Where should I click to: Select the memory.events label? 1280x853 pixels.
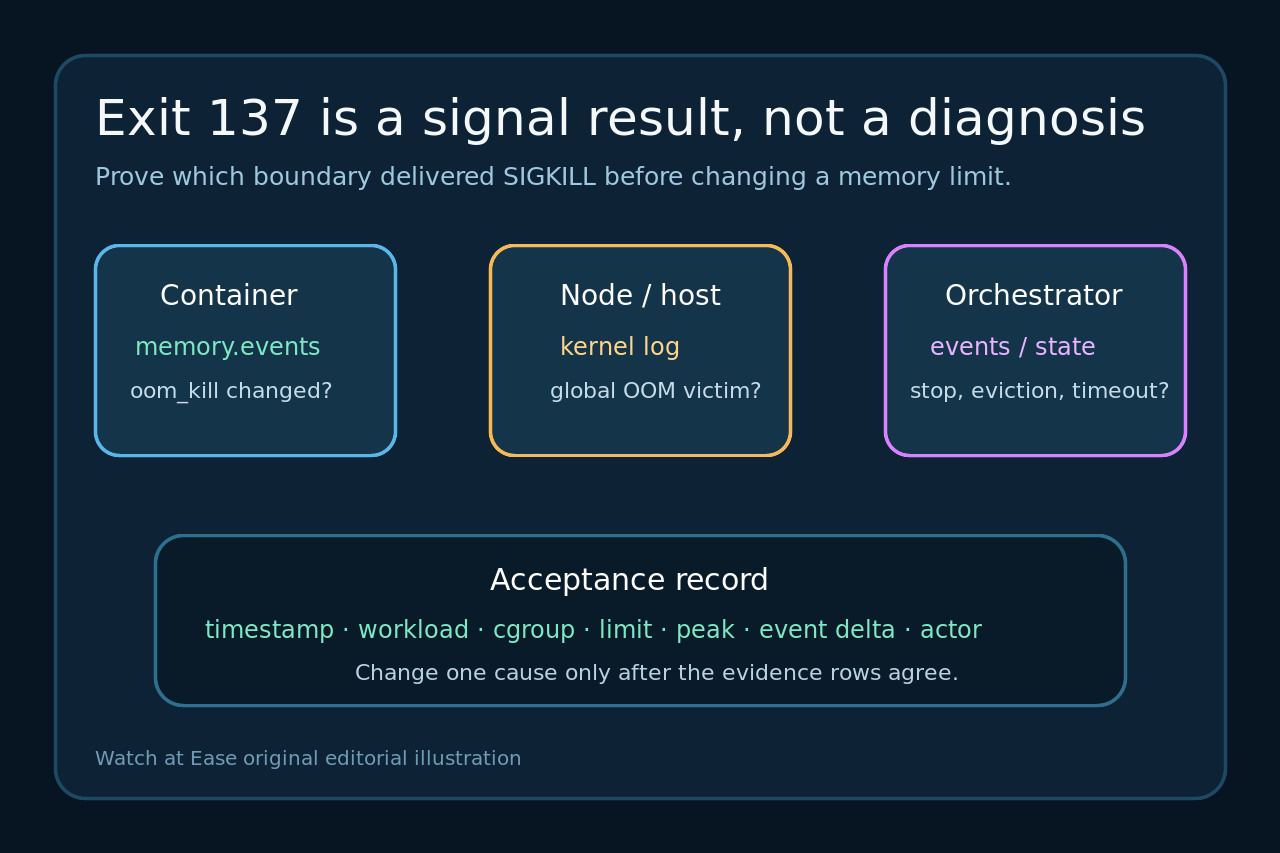pyautogui.click(x=228, y=347)
